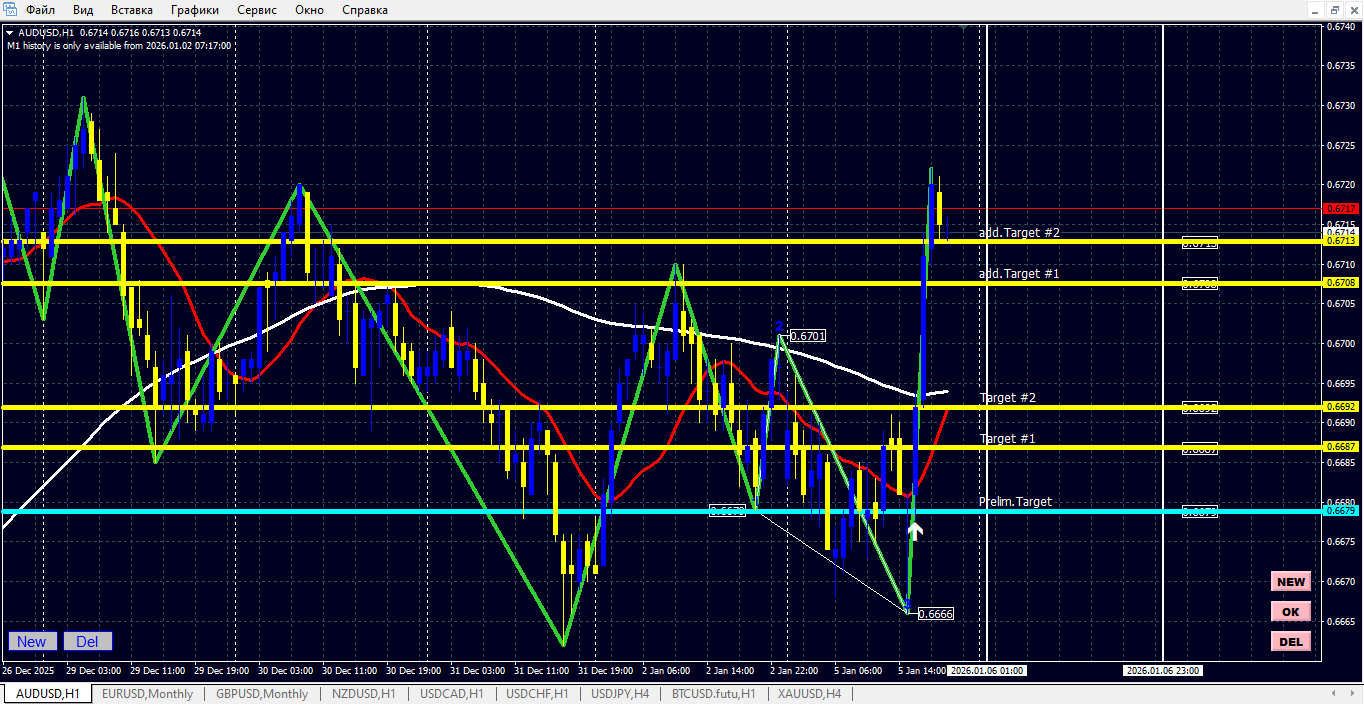1364x705 pixels.
Task: Open the Вид menu
Action: [x=83, y=10]
